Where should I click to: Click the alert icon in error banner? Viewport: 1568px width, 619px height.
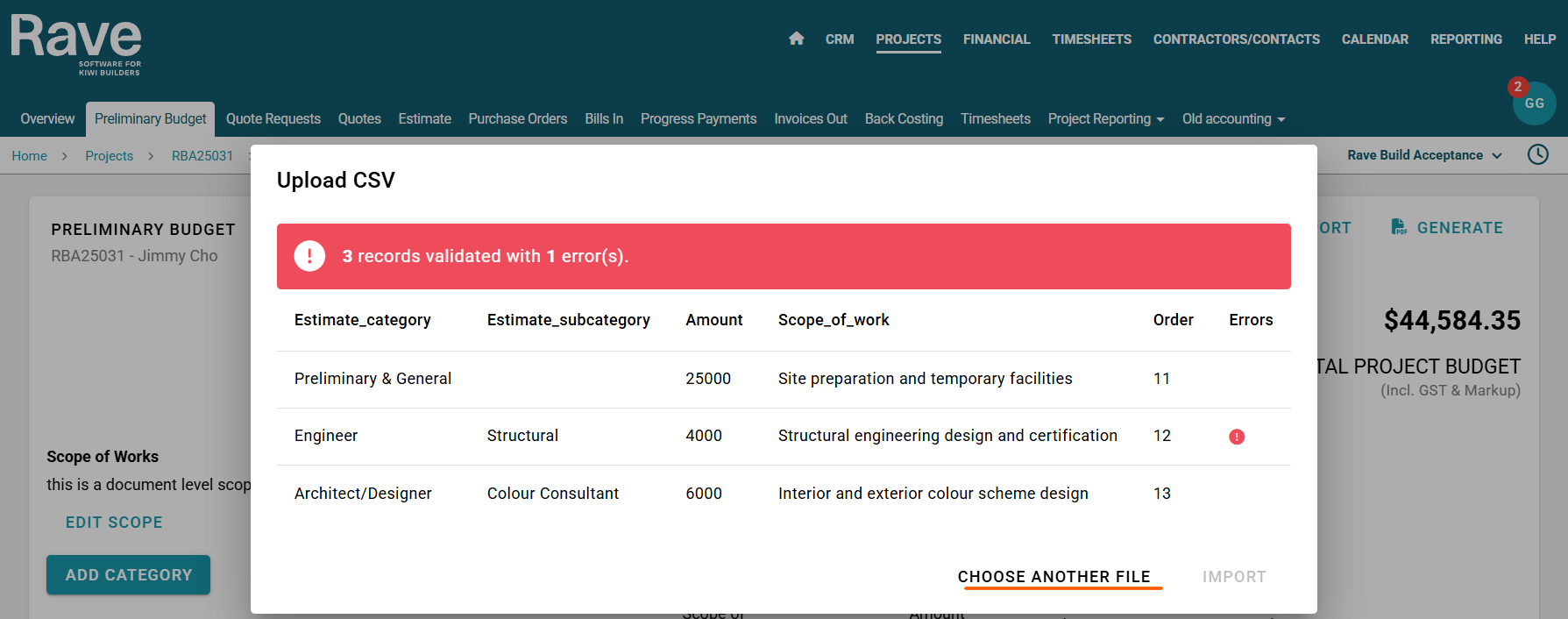point(309,256)
